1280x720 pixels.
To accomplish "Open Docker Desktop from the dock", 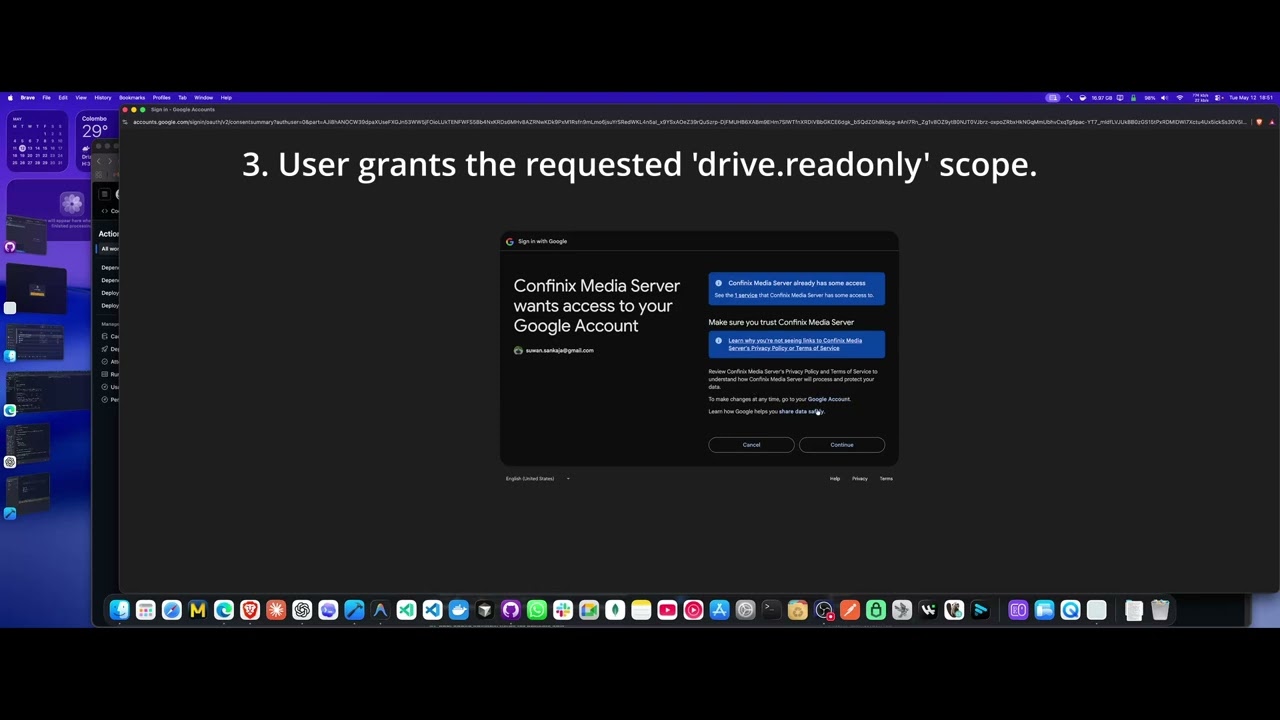I will [459, 610].
